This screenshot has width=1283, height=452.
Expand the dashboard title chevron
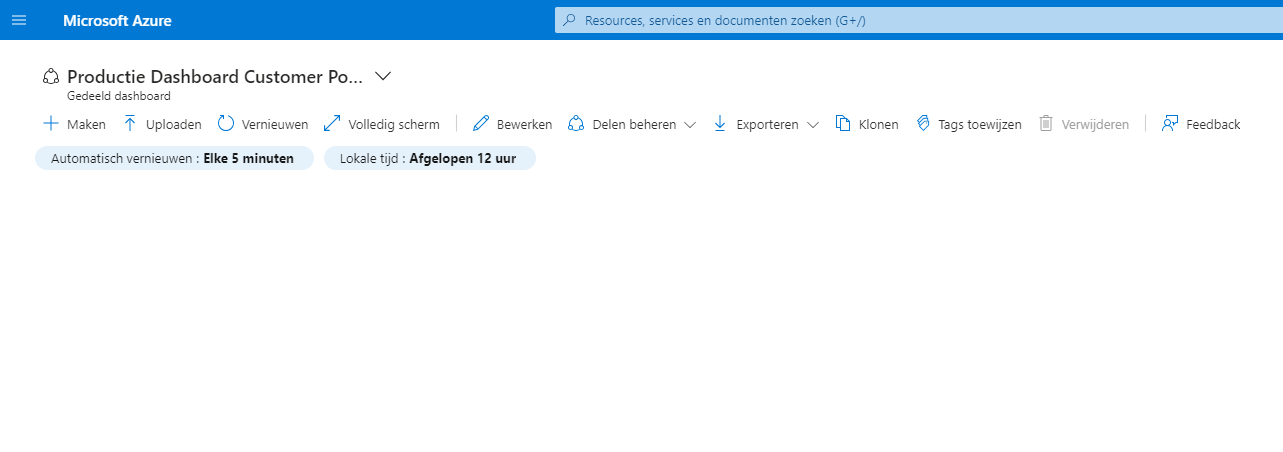pos(382,76)
